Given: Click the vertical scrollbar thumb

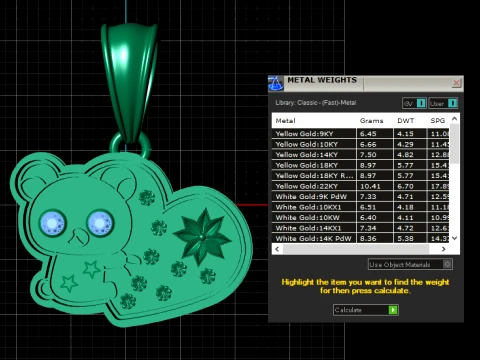Looking at the screenshot, I should 454,144.
